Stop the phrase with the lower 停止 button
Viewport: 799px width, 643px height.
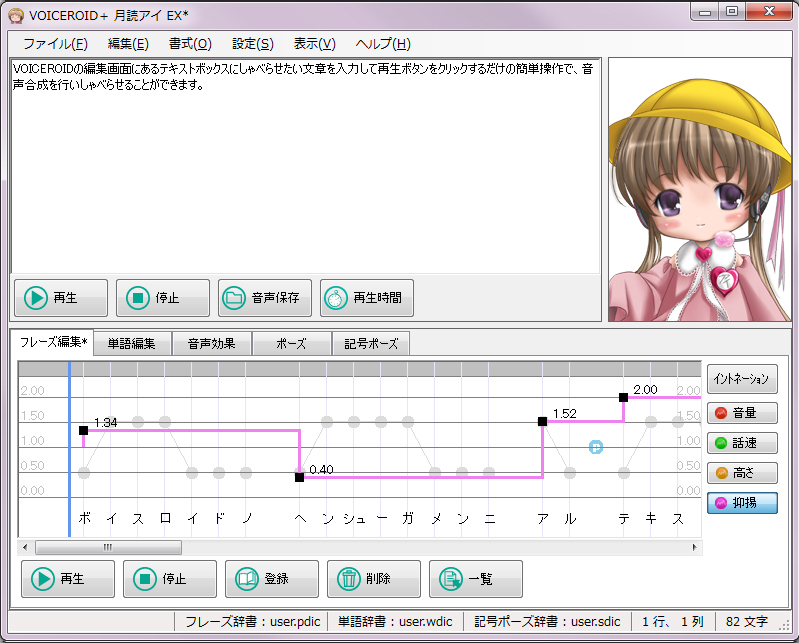170,579
